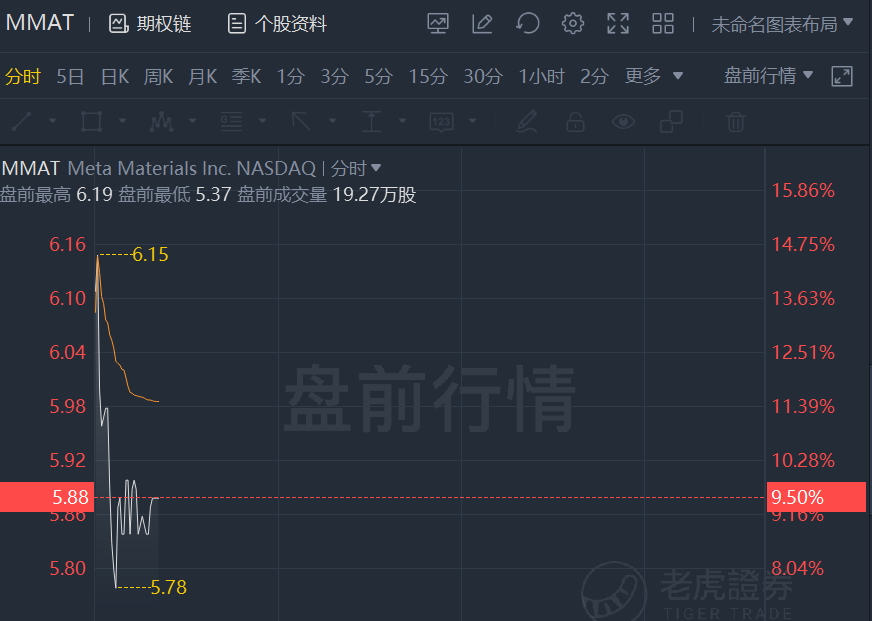Image resolution: width=872 pixels, height=621 pixels.
Task: Click the edit pencil icon in header
Action: pyautogui.click(x=482, y=24)
